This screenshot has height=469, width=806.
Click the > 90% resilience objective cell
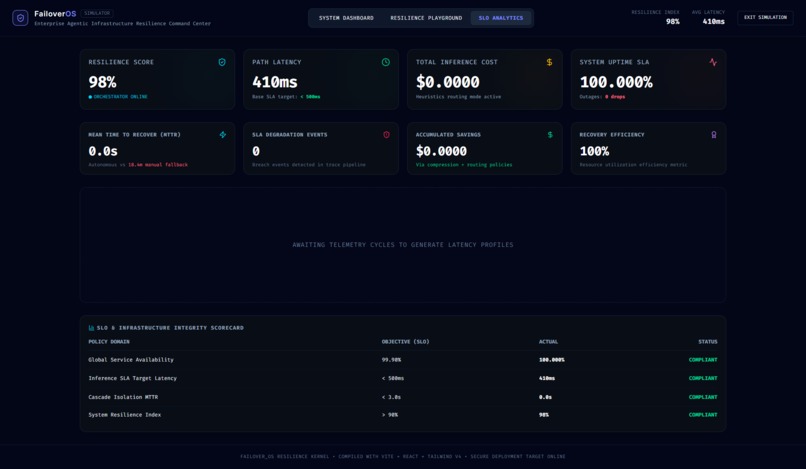point(390,415)
